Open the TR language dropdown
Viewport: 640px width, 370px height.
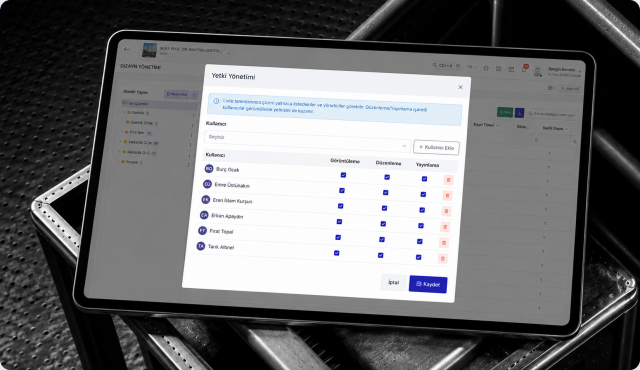coord(472,67)
